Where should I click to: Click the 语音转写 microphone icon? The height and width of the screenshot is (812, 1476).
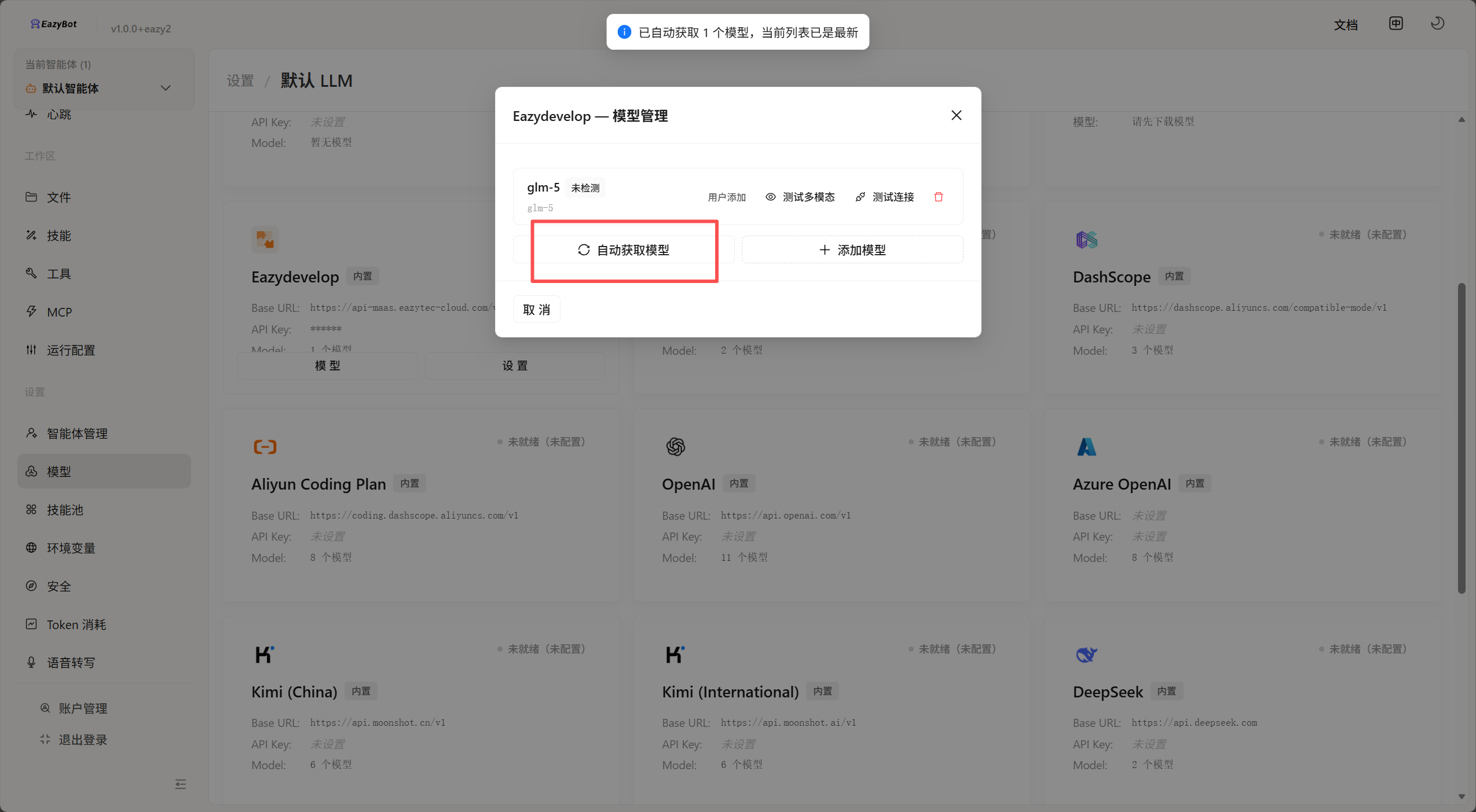coord(31,662)
